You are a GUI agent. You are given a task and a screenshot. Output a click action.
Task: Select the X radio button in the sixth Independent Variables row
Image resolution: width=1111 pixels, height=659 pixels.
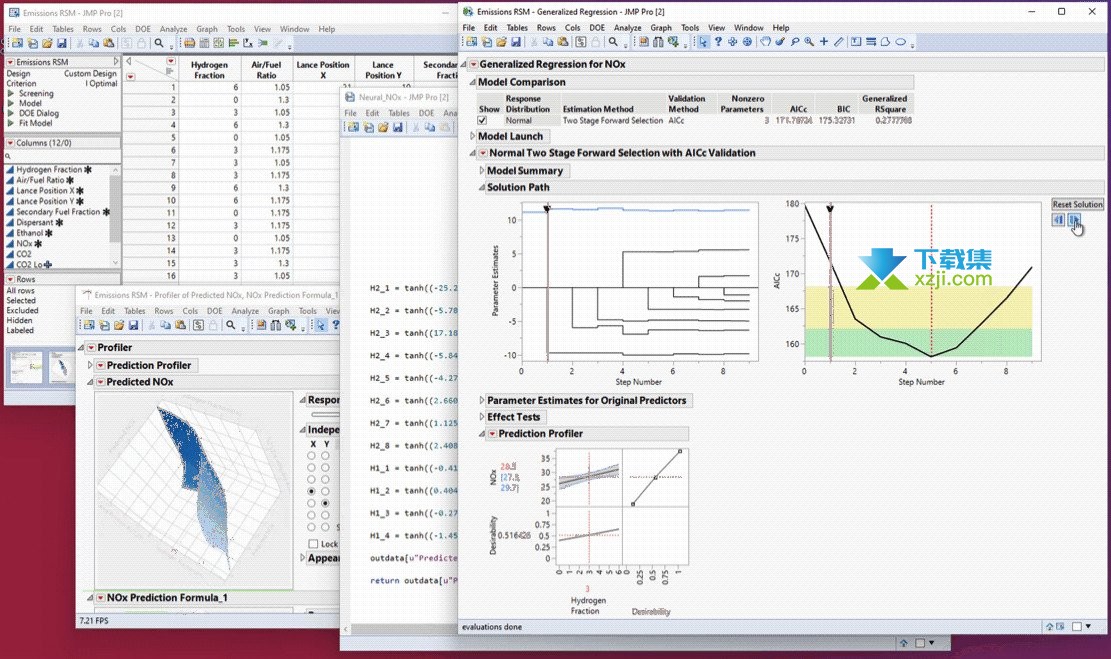pos(311,515)
